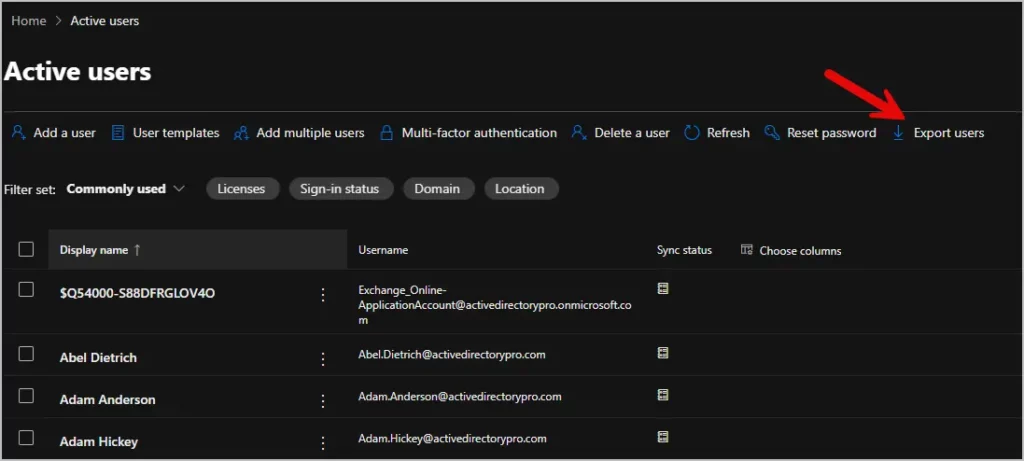Click the Sync status column header
1024x461 pixels.
684,250
